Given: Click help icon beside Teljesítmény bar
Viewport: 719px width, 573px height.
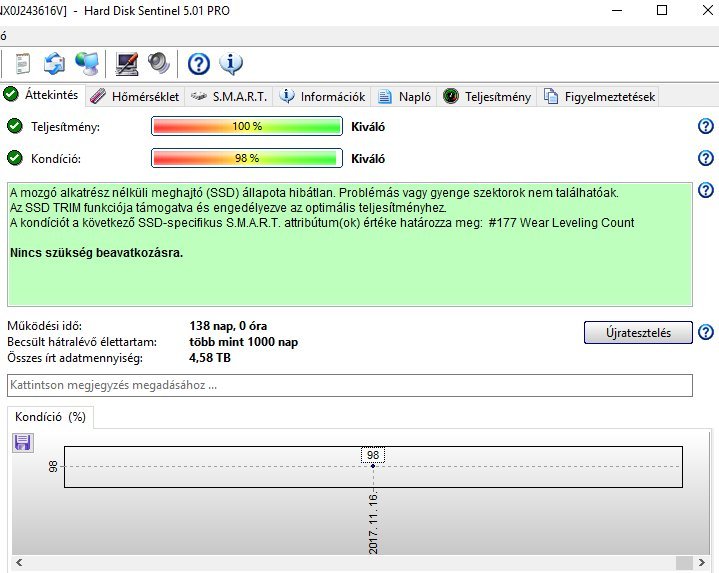Looking at the screenshot, I should click(x=706, y=126).
